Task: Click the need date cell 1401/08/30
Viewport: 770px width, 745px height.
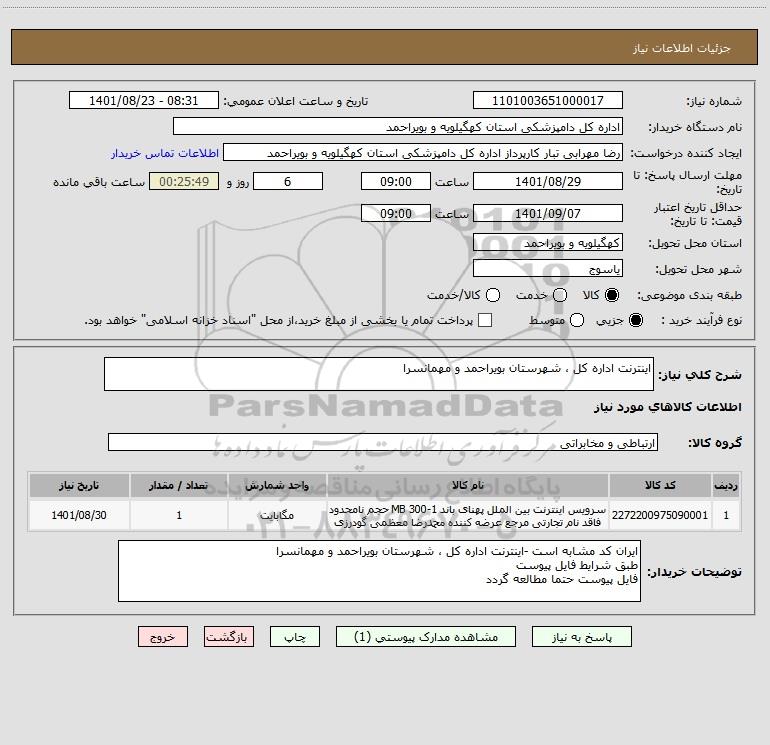Action: (79, 515)
